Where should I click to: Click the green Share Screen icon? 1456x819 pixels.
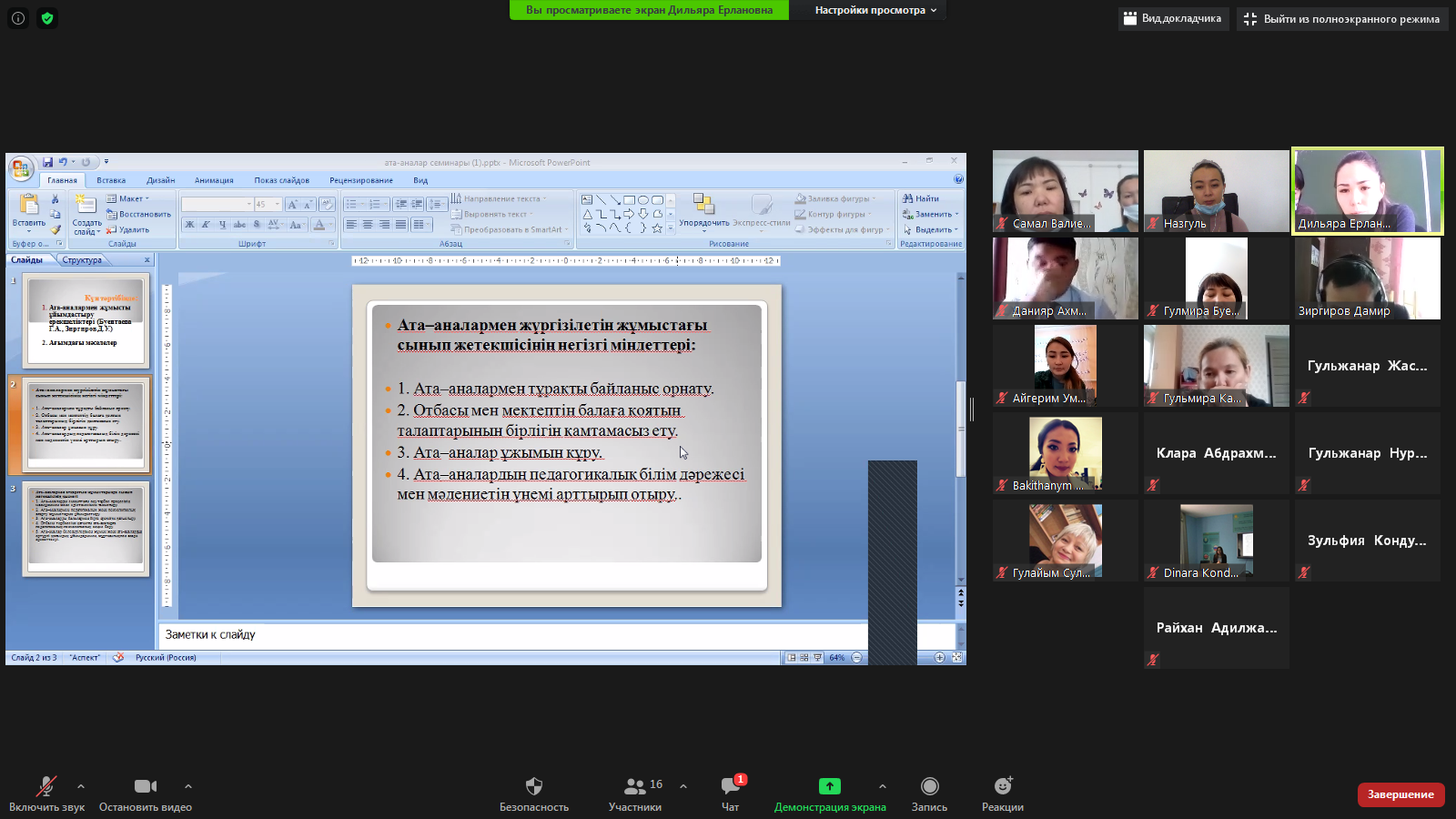tap(829, 786)
